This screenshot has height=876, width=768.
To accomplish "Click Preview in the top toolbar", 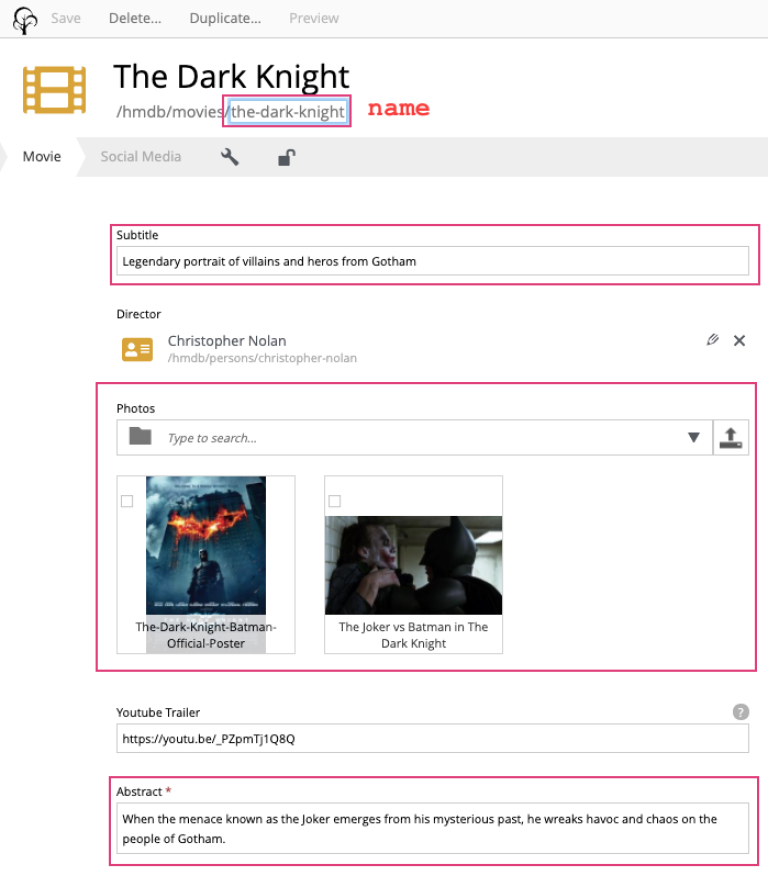I will pyautogui.click(x=314, y=18).
